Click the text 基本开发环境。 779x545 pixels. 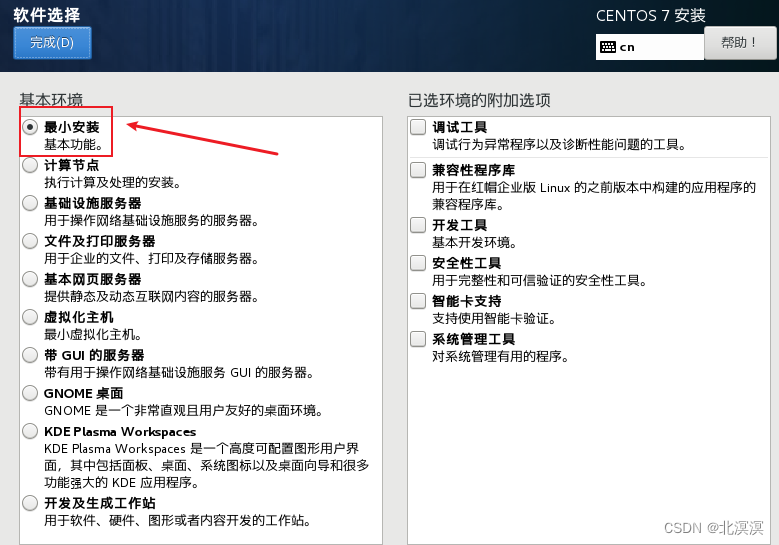tap(474, 242)
